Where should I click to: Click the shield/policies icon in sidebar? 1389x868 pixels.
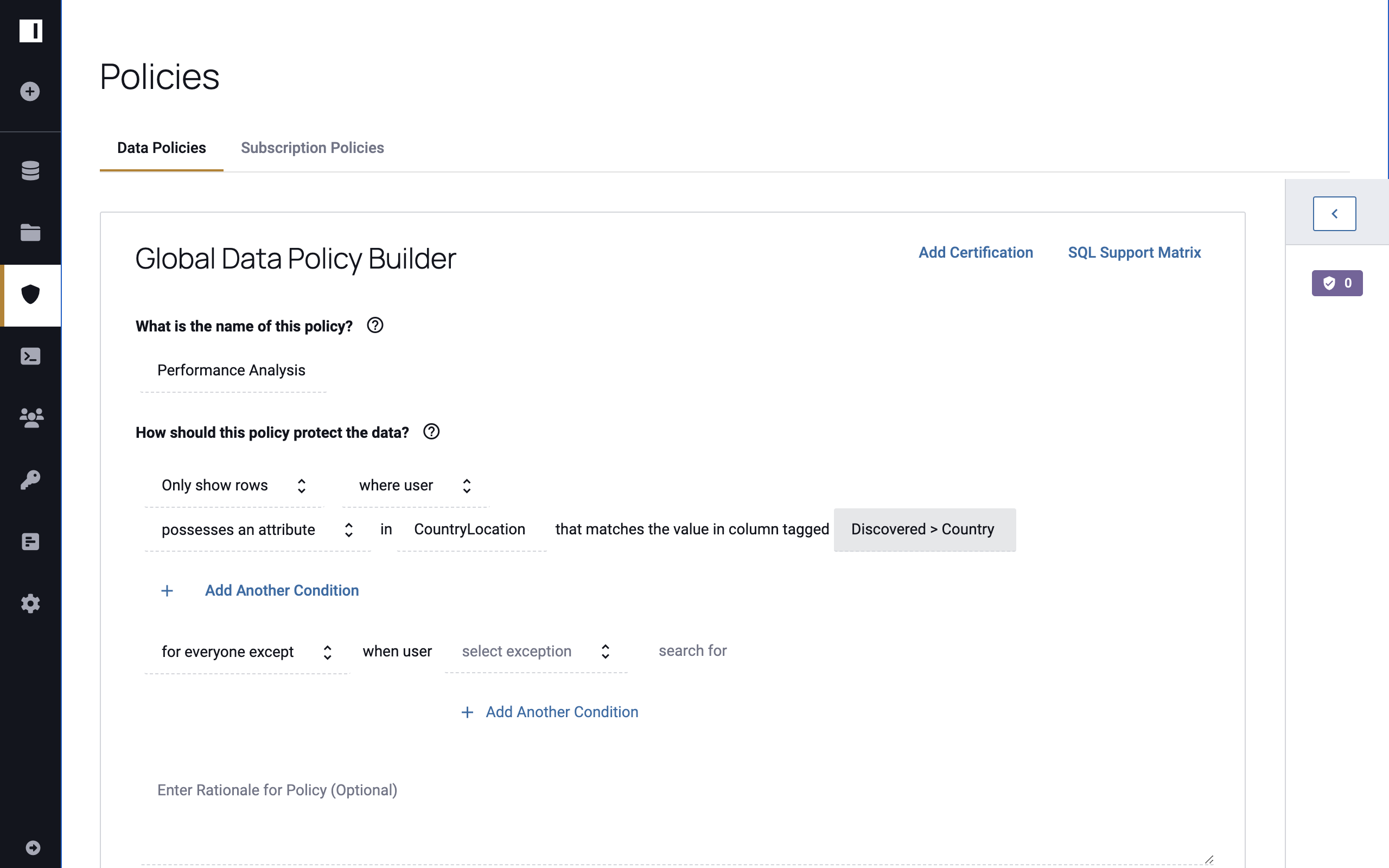tap(30, 294)
